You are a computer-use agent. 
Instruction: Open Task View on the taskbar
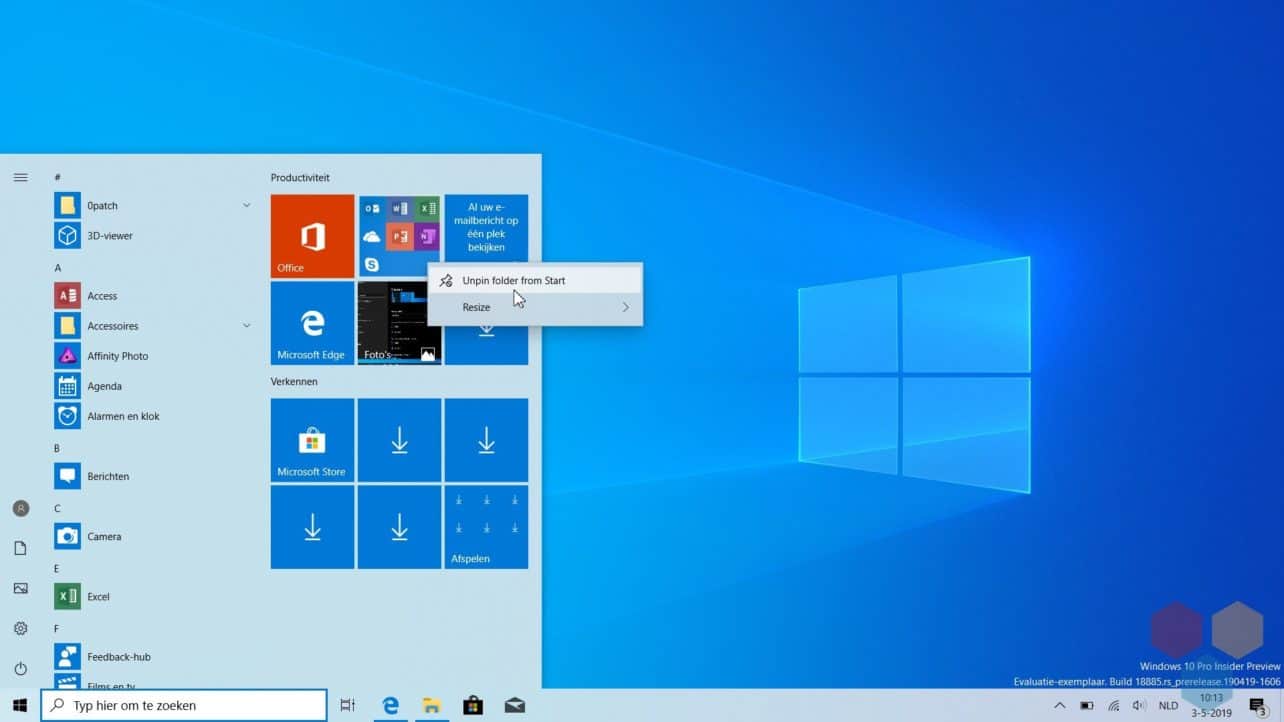(x=347, y=705)
